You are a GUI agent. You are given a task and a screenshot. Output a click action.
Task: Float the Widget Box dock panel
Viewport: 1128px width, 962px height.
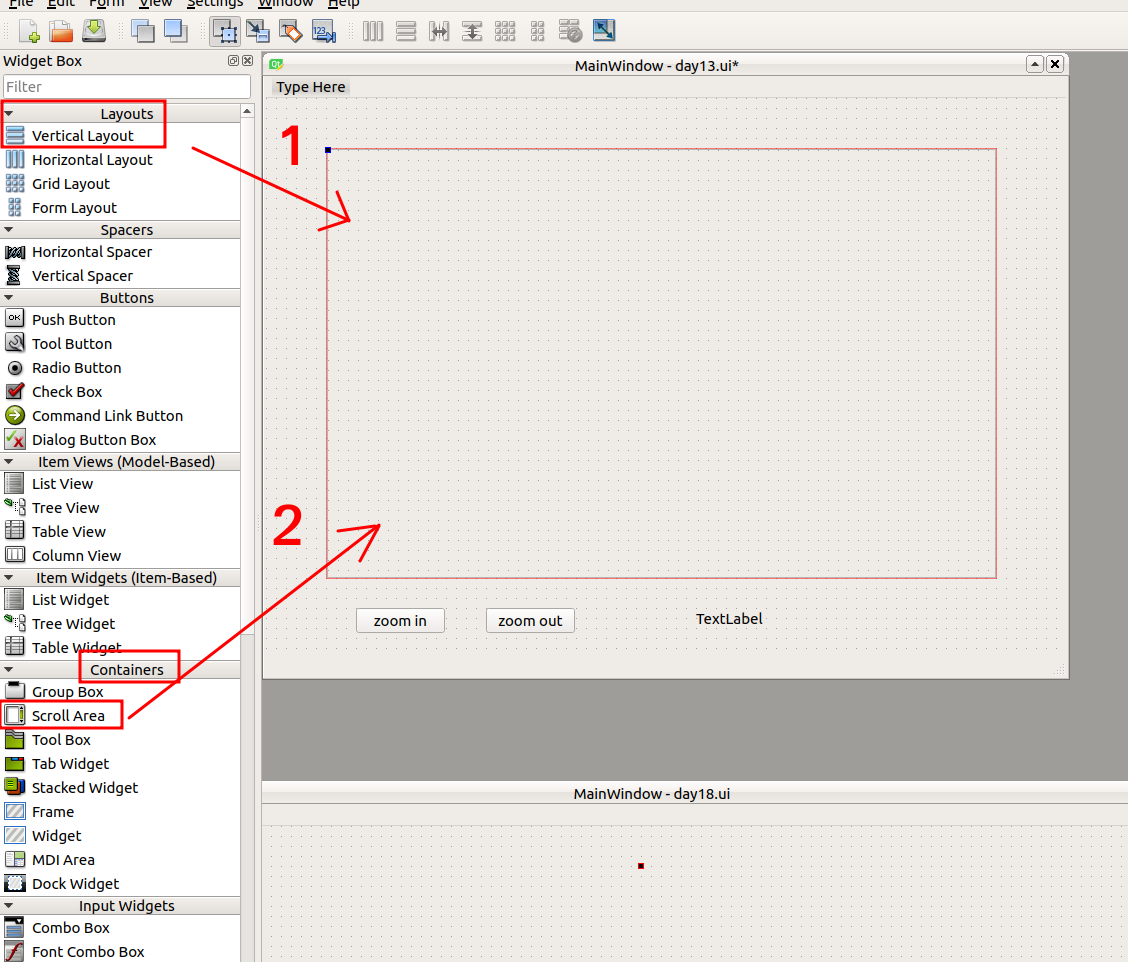(233, 61)
